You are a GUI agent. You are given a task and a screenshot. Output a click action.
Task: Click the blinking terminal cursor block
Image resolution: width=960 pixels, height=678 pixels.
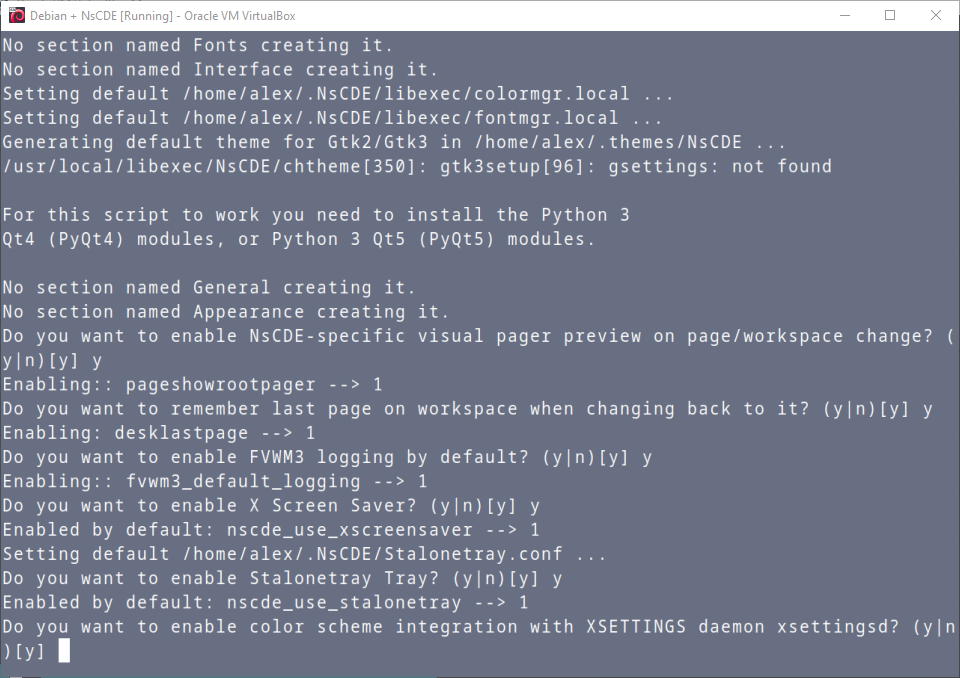pos(64,650)
